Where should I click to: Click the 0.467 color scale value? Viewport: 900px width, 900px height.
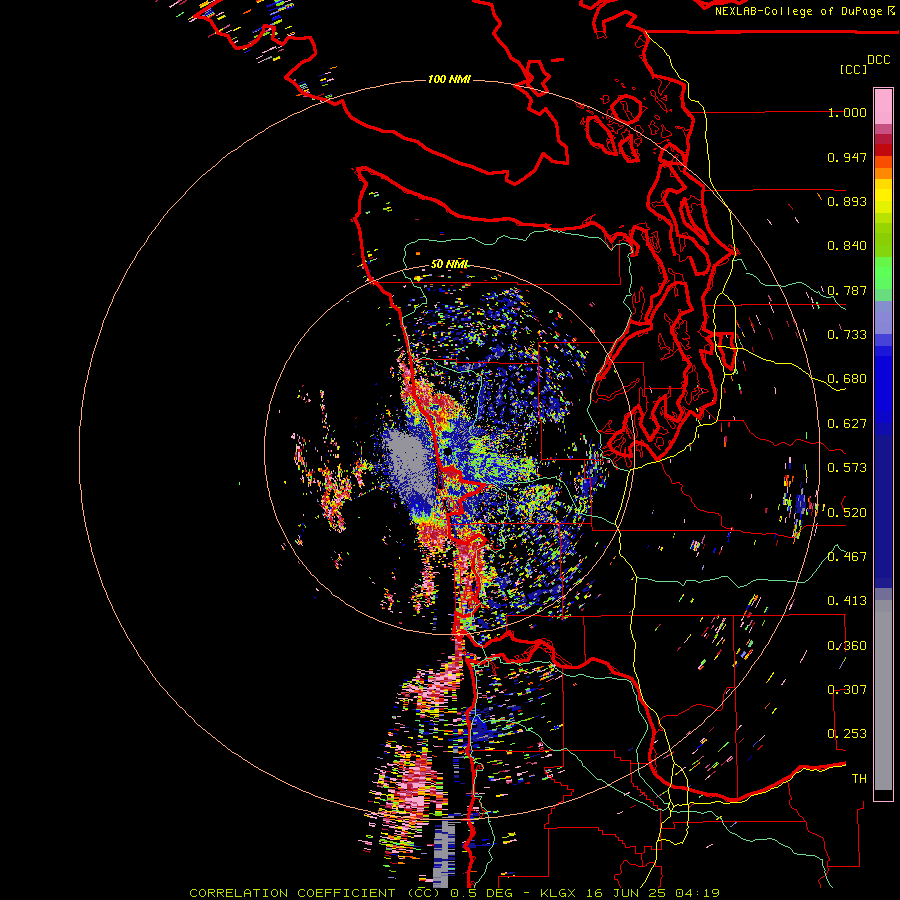[847, 557]
